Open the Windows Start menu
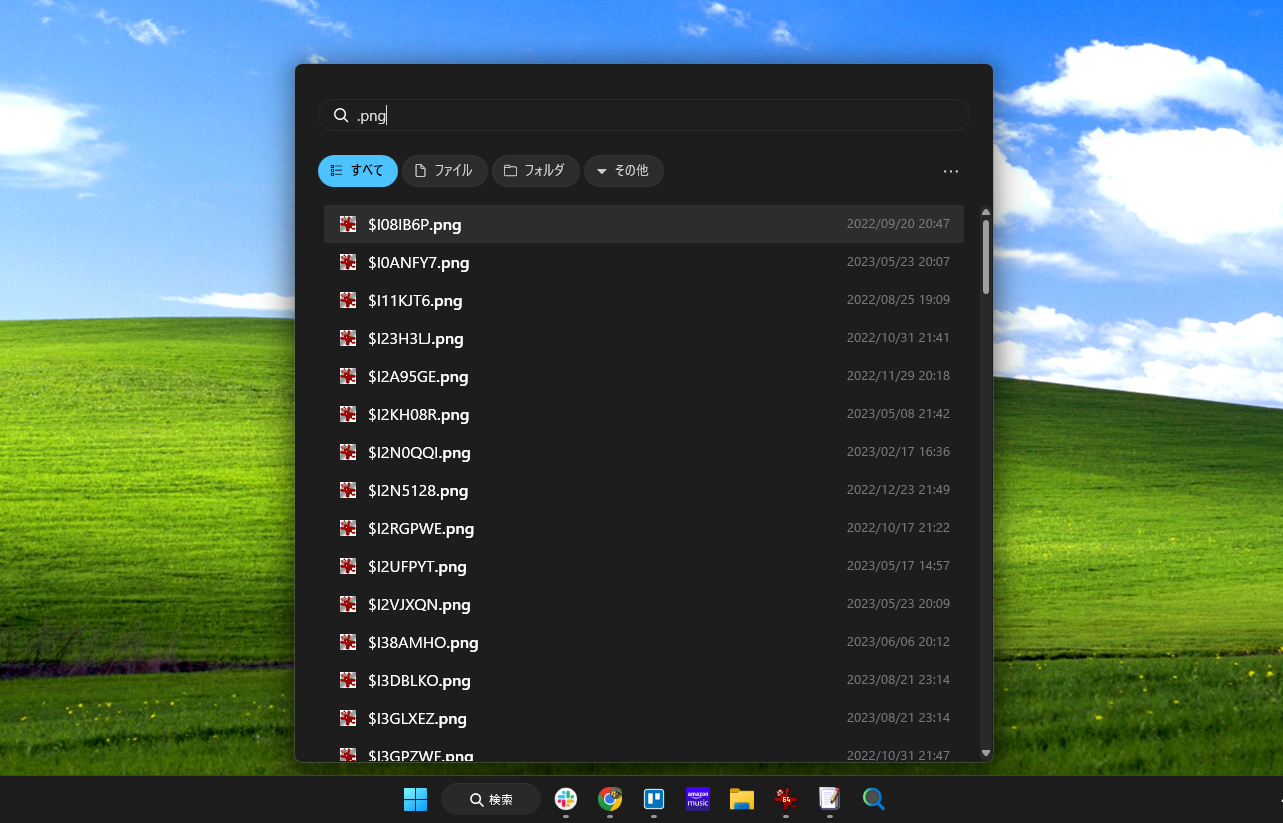 (415, 799)
